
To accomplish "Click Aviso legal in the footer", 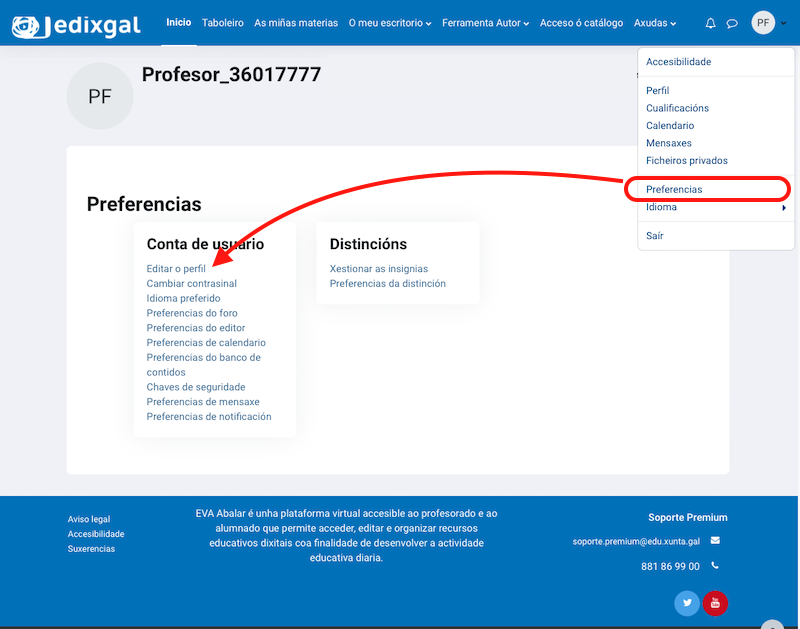I will point(91,519).
